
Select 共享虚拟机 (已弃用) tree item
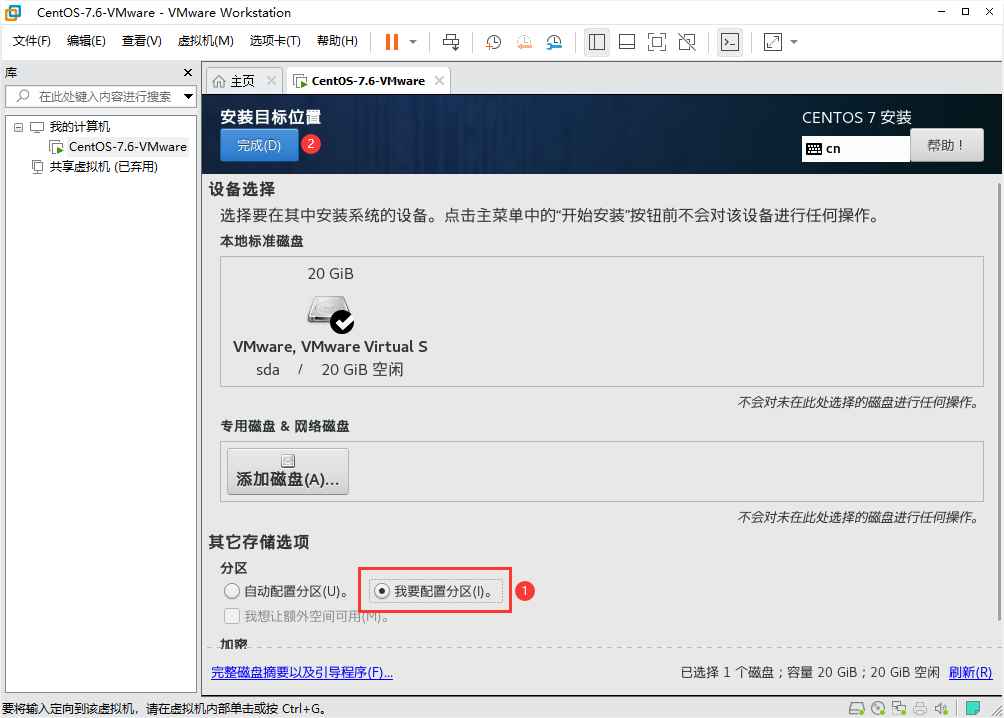coord(104,167)
